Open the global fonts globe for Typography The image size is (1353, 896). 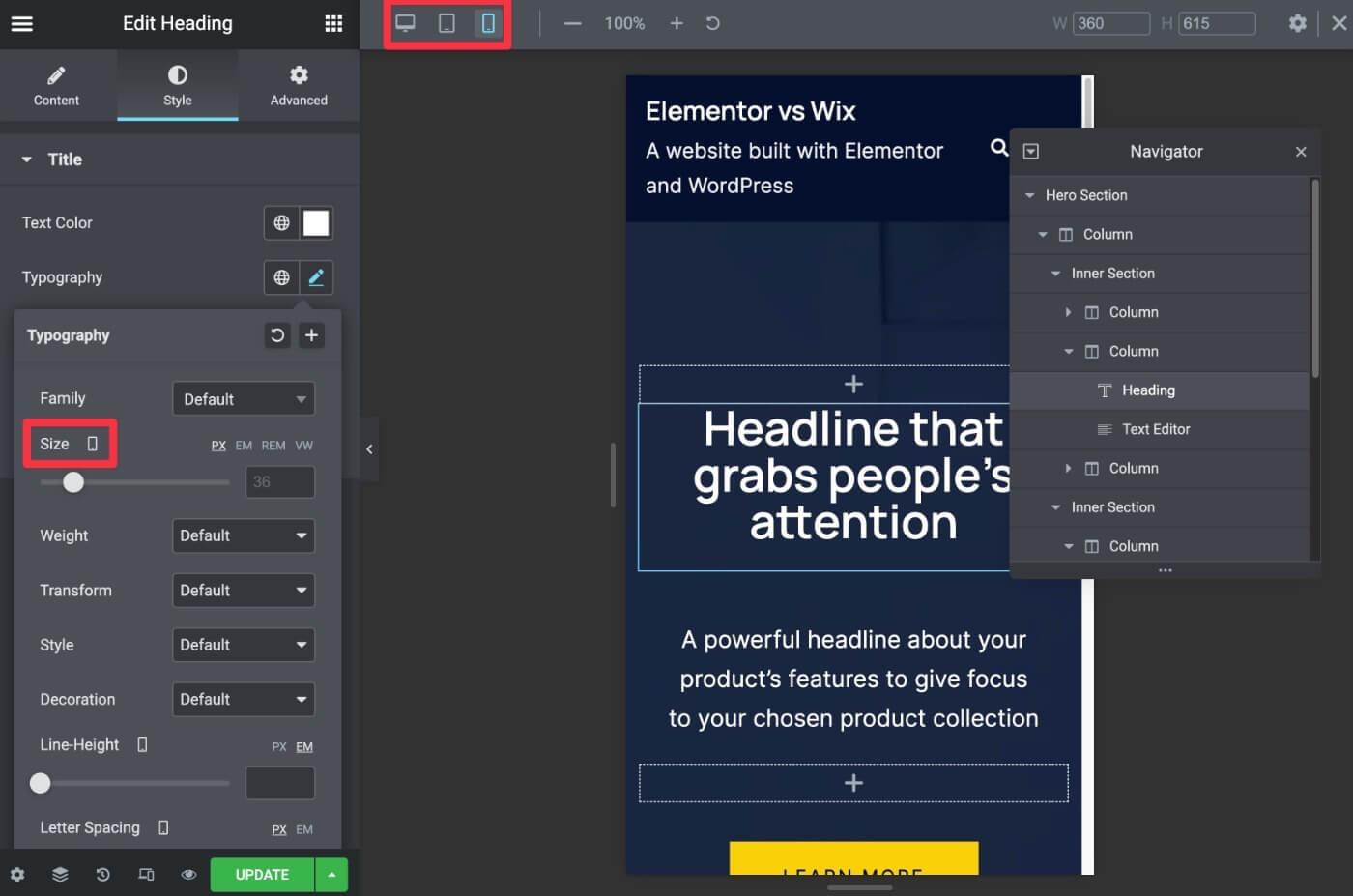point(281,277)
